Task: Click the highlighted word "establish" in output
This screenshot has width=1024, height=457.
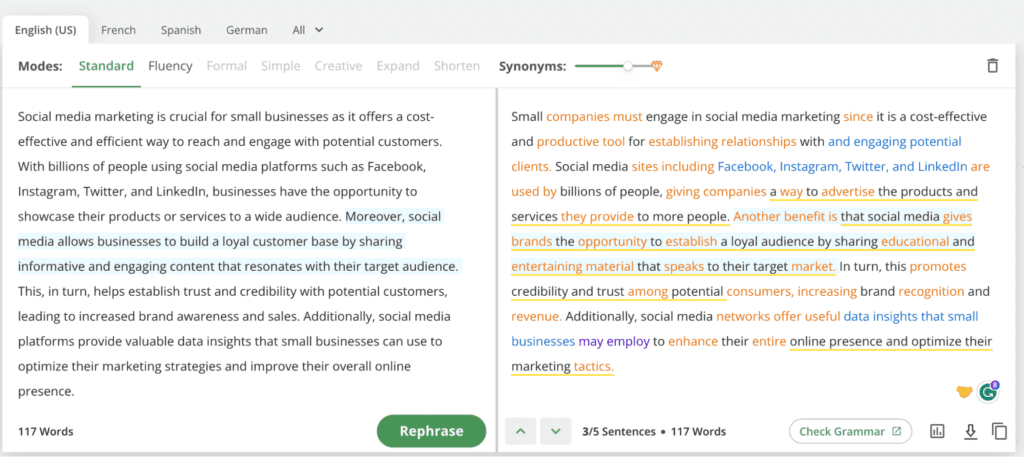Action: [691, 242]
